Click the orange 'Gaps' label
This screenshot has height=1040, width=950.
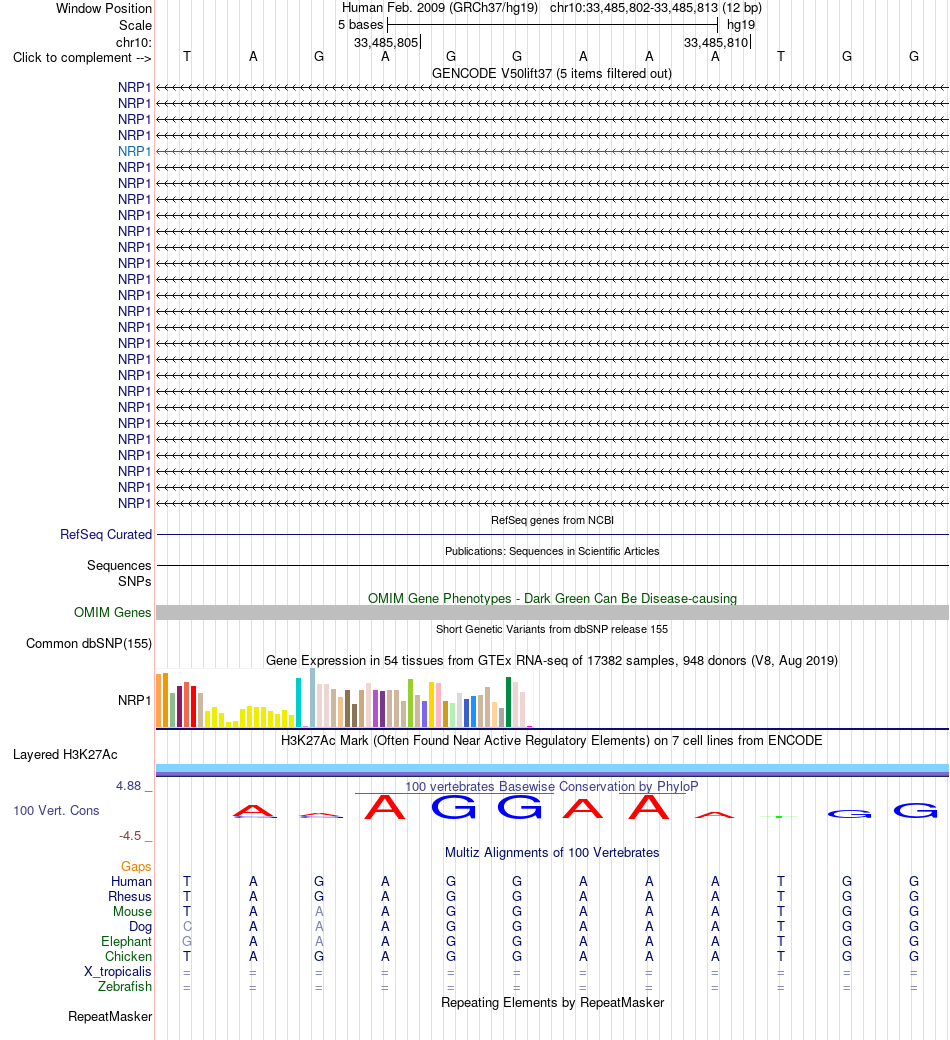[136, 866]
